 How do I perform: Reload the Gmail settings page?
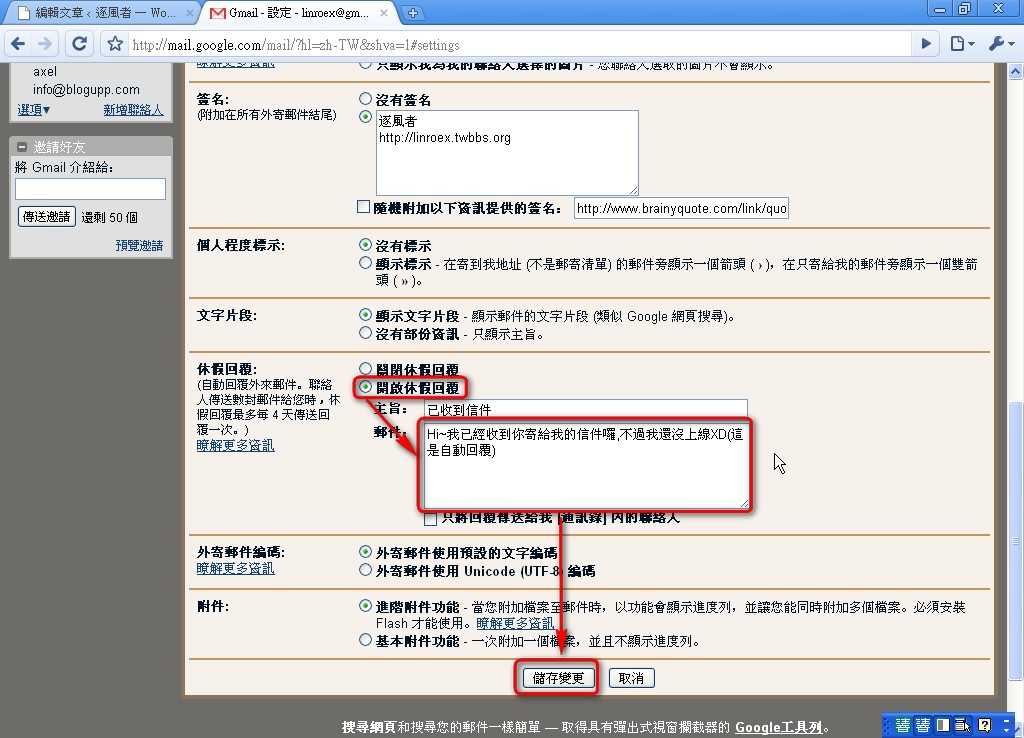click(79, 44)
